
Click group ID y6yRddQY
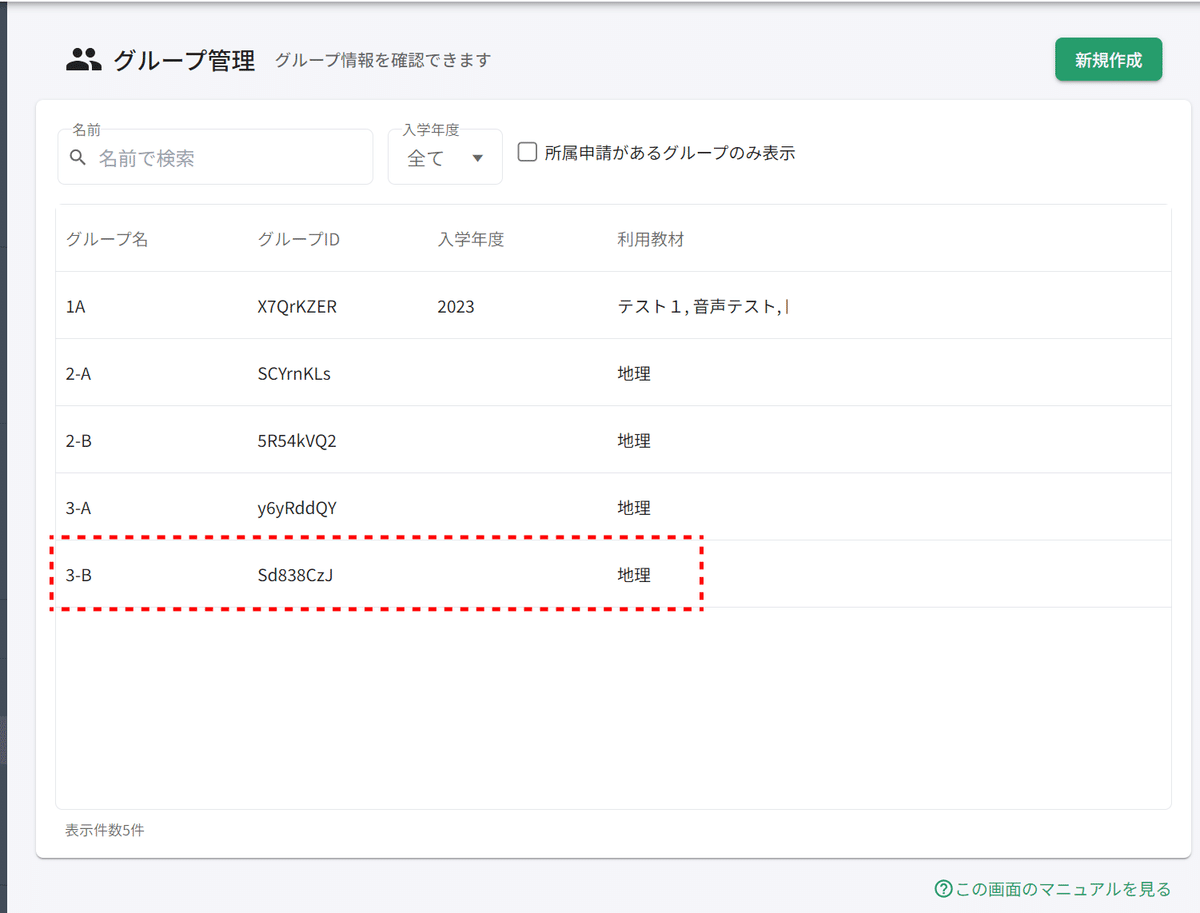297,508
